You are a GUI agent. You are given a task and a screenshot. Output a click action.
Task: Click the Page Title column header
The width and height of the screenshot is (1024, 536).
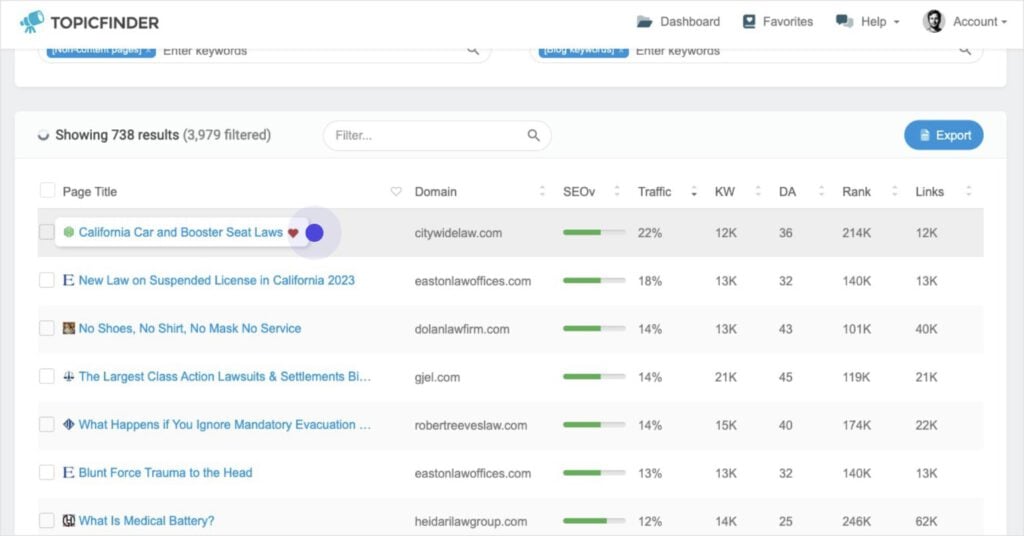tap(89, 191)
